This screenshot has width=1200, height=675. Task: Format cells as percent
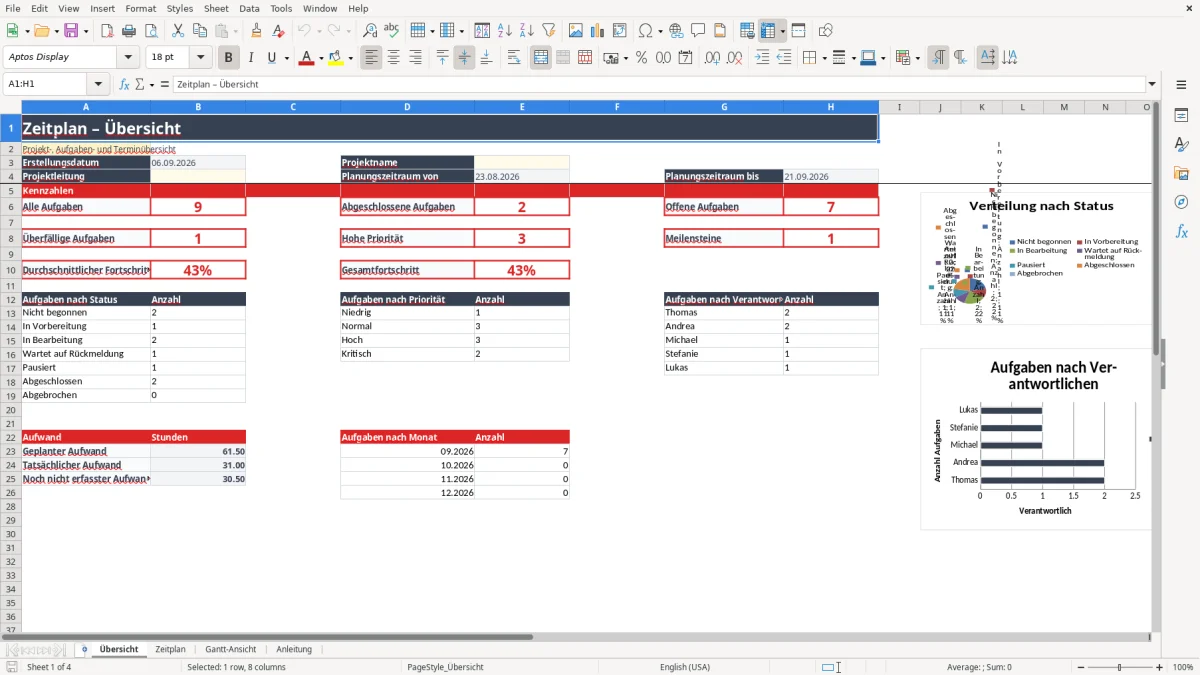click(641, 58)
